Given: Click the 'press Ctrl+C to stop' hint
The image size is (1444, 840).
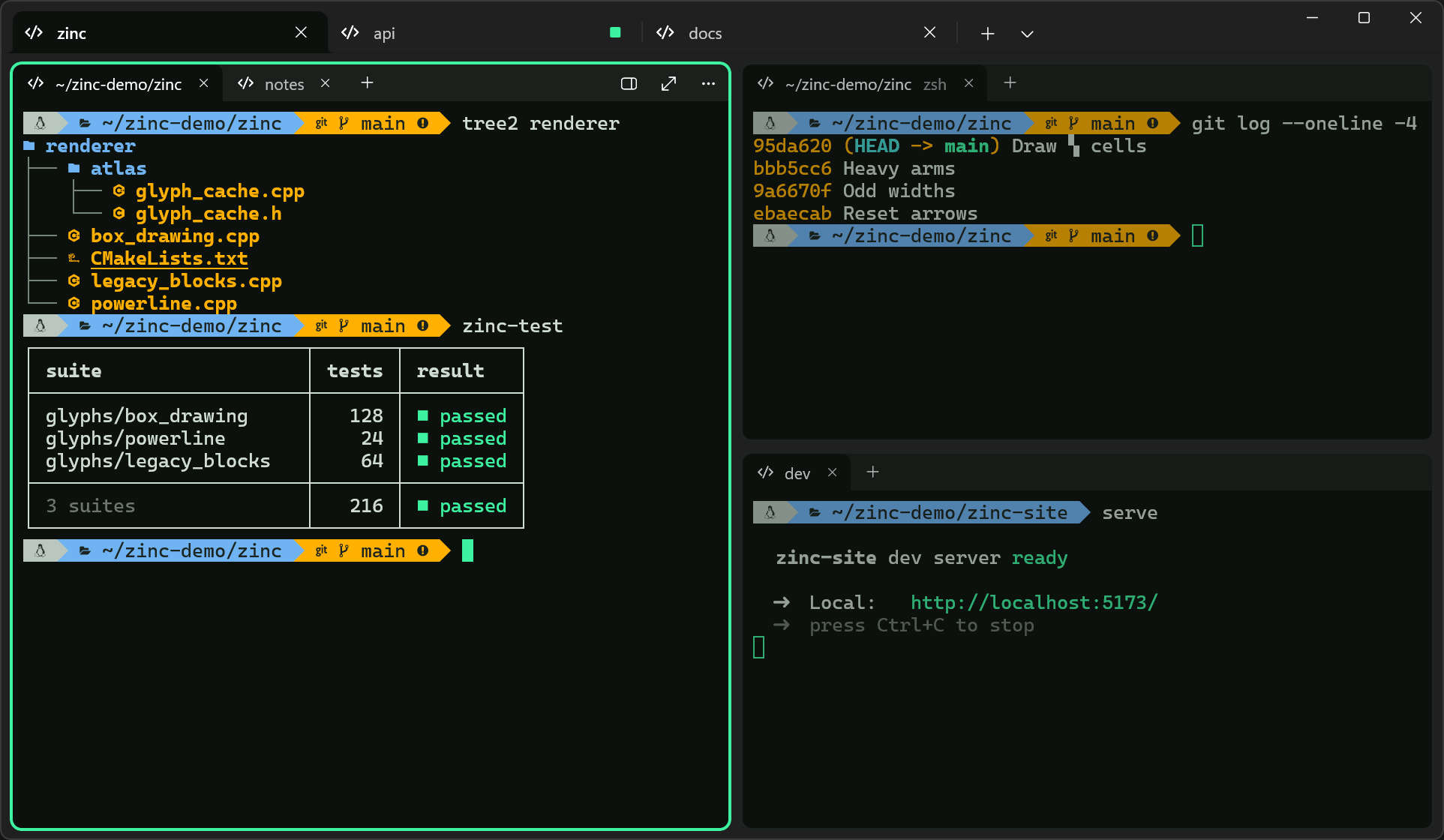Looking at the screenshot, I should (x=921, y=625).
